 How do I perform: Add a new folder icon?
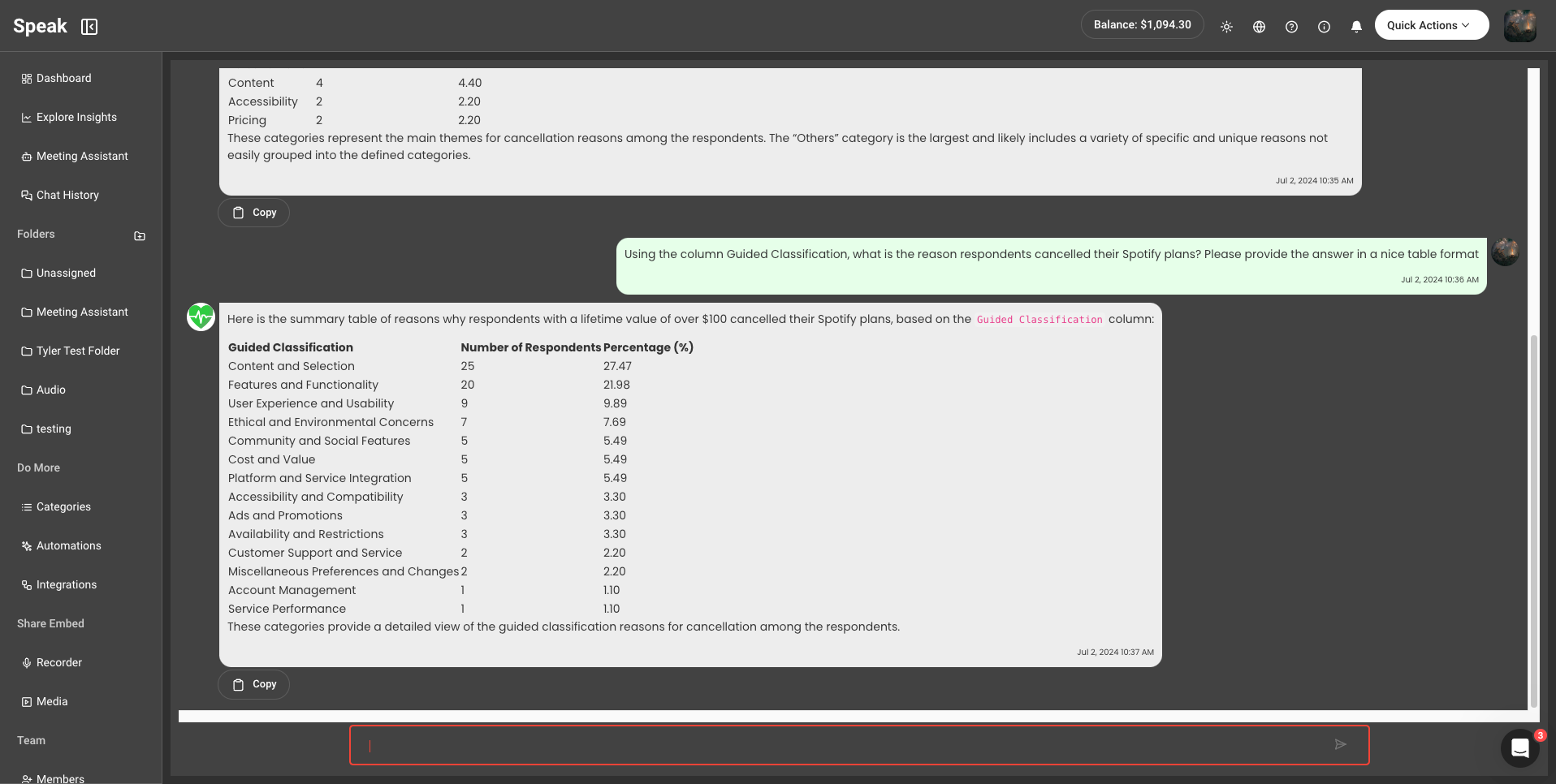140,235
